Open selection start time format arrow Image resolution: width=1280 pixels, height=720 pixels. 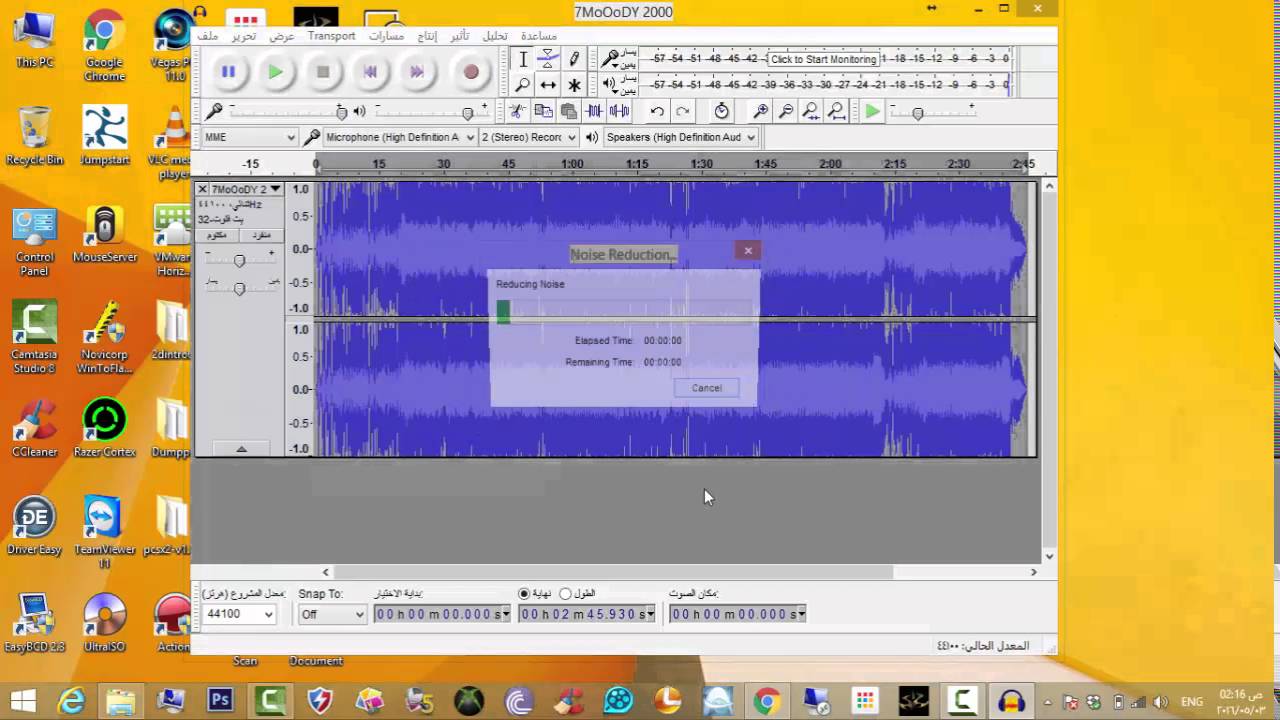[x=506, y=614]
